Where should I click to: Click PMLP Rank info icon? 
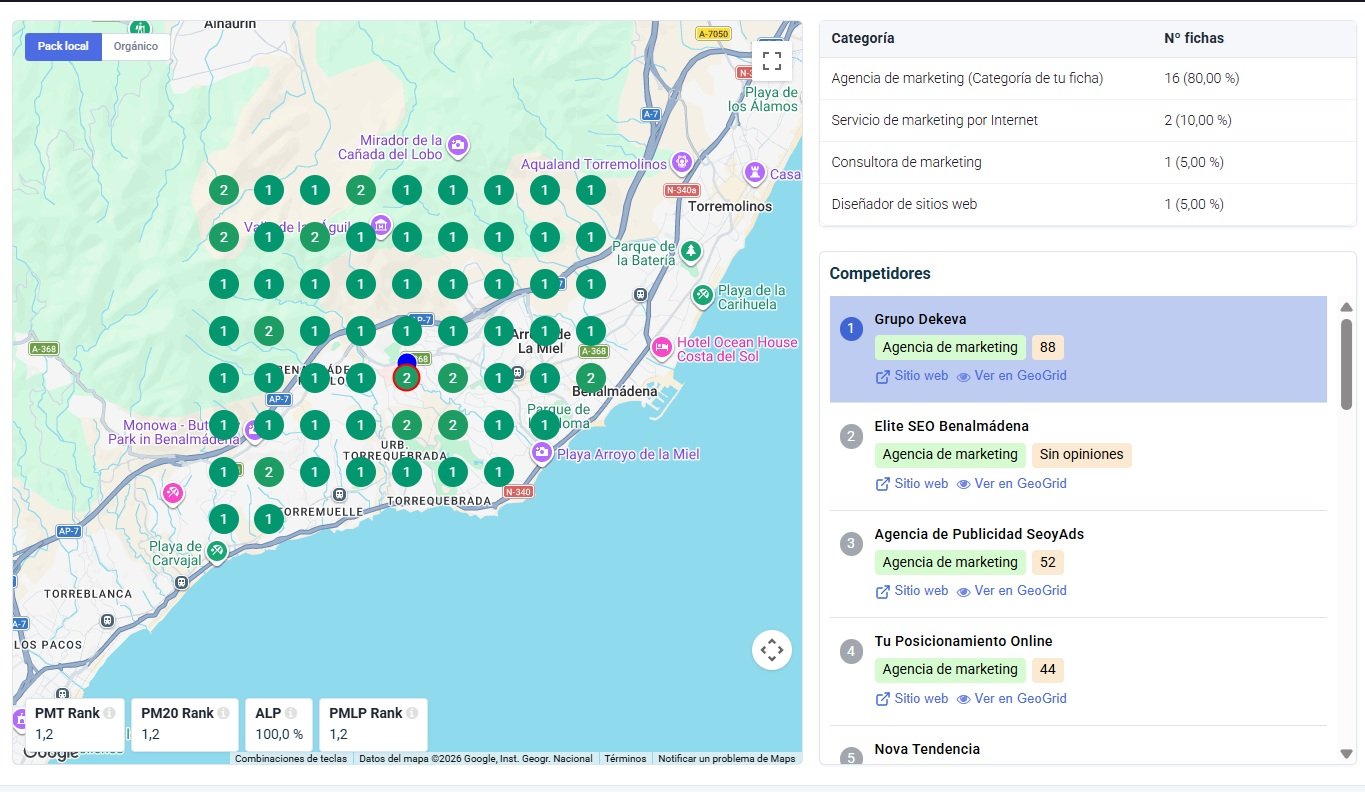[x=411, y=713]
